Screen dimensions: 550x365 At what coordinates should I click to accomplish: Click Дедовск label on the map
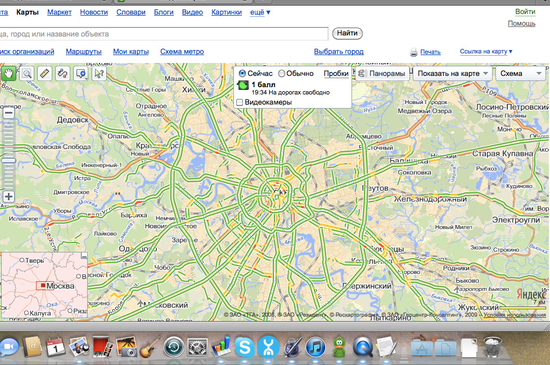click(x=73, y=120)
